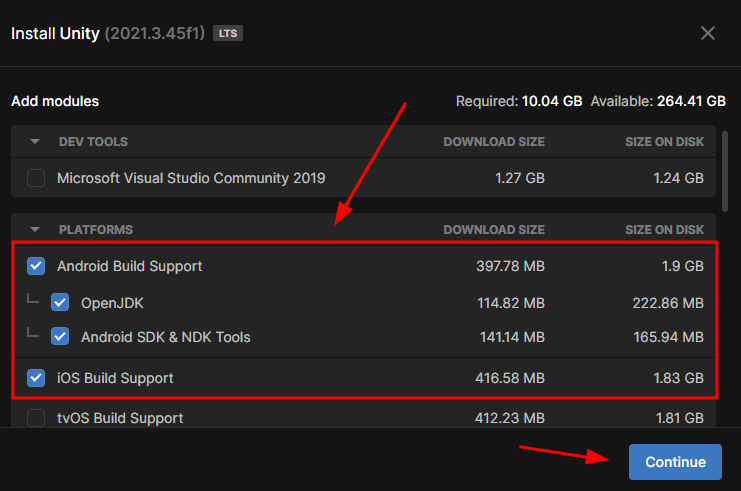The height and width of the screenshot is (491, 741).
Task: Disable iOS Build Support checkbox
Action: click(x=36, y=378)
